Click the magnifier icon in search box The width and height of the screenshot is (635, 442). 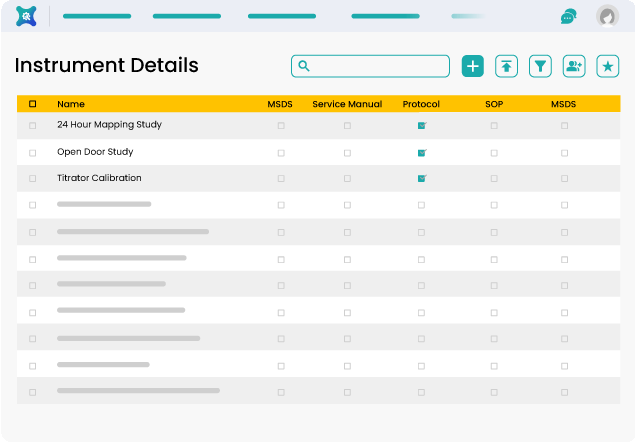pos(304,66)
